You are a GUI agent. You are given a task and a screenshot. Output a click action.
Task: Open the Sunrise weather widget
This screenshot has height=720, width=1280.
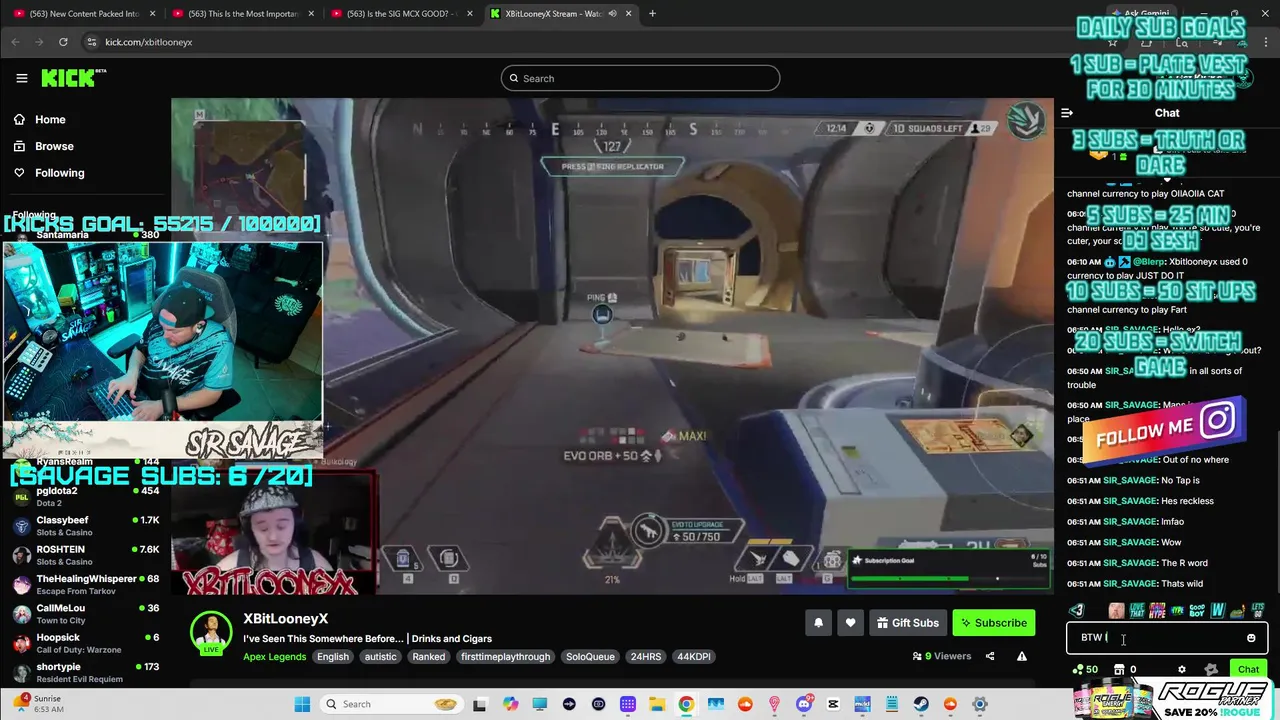pos(40,703)
